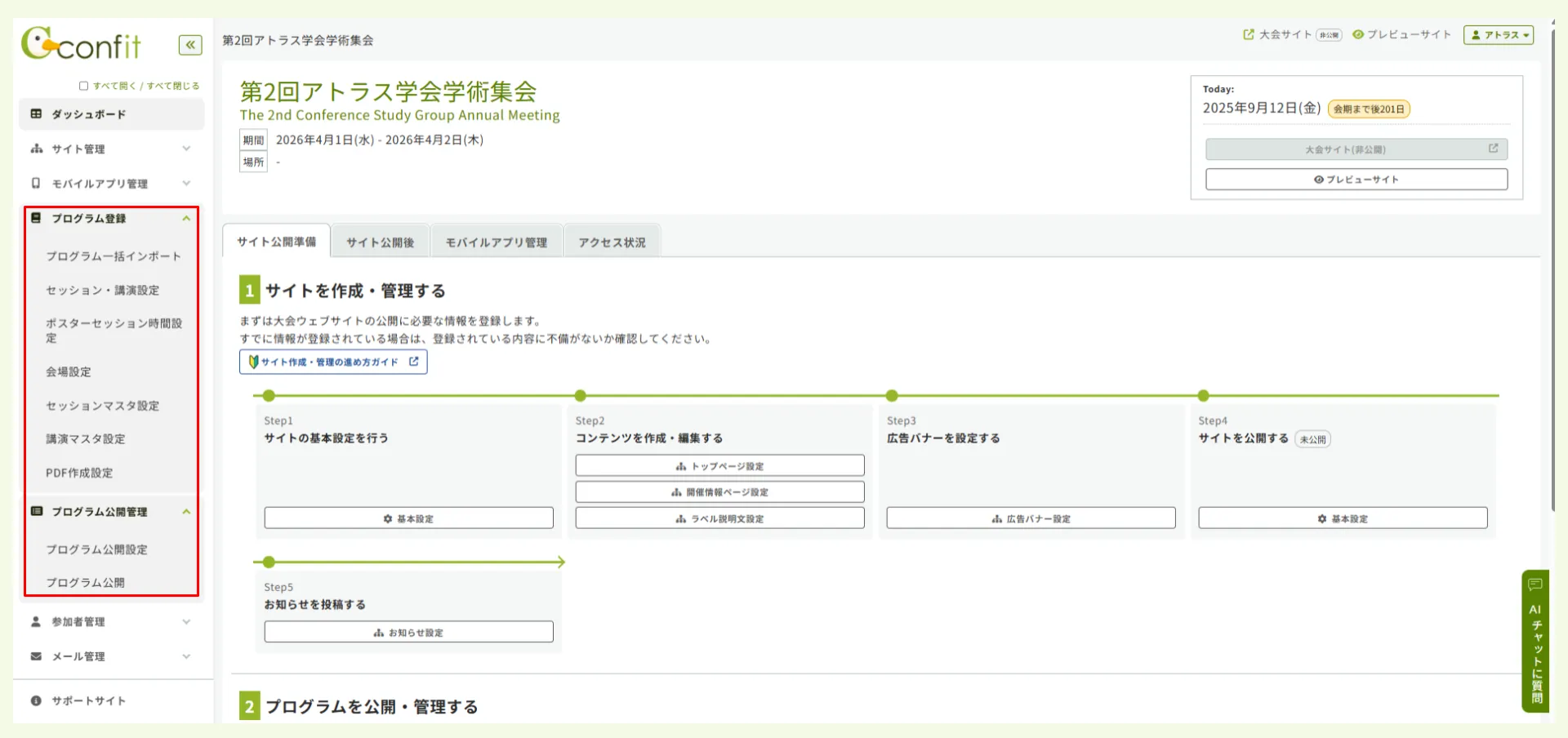Collapse the sidebar with the « button
Screen dimensions: 1568x738
coord(190,45)
